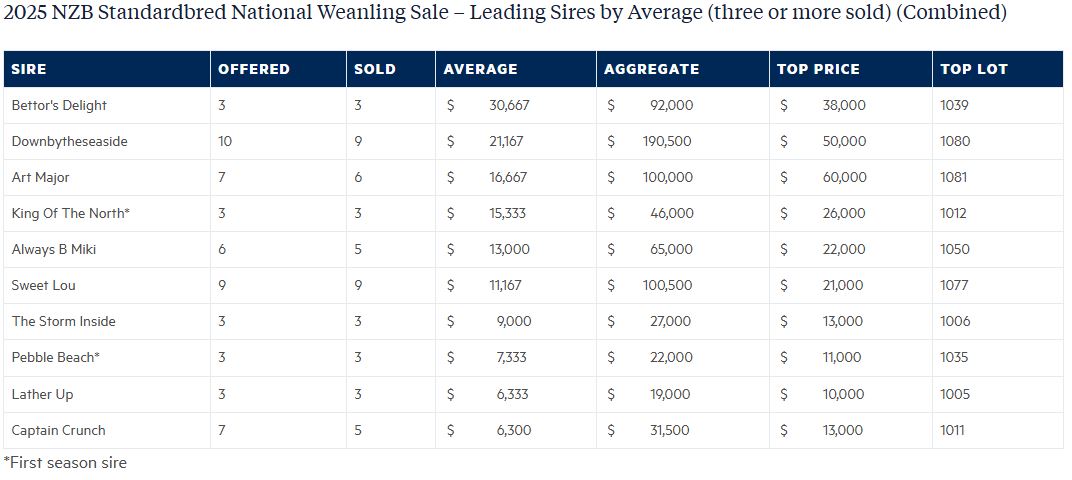
Task: Click the SIRE column header
Action: (x=29, y=69)
